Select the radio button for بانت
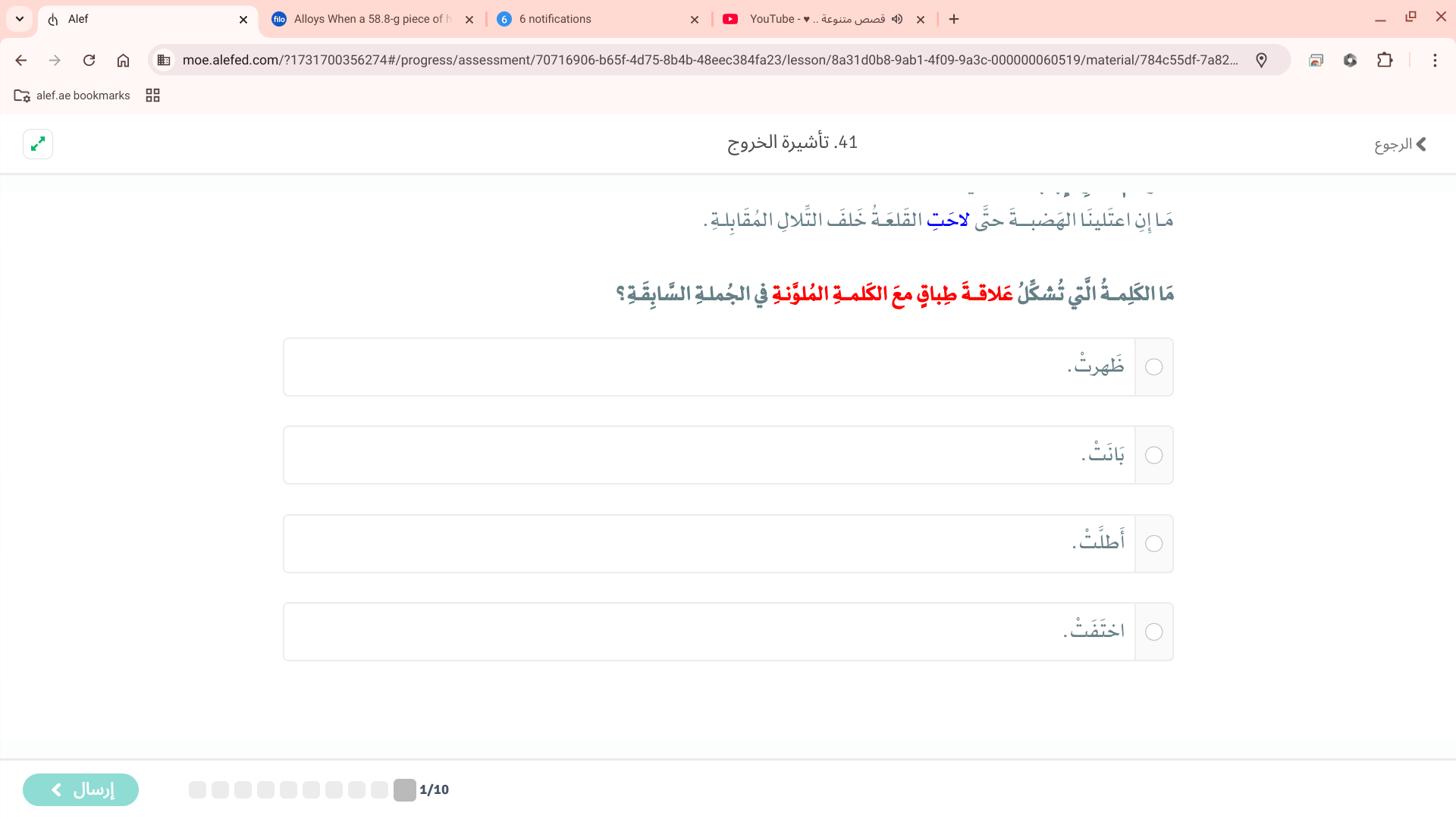Image resolution: width=1456 pixels, height=819 pixels. 1153,455
